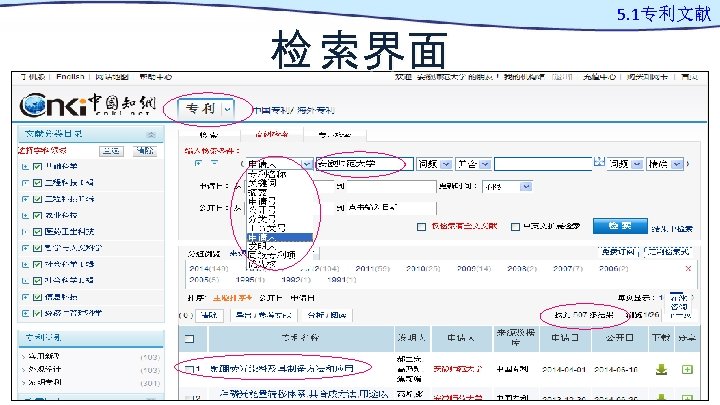Tick the checkbox of result row 1
Screen dimensions: 720x405
pos(189,369)
